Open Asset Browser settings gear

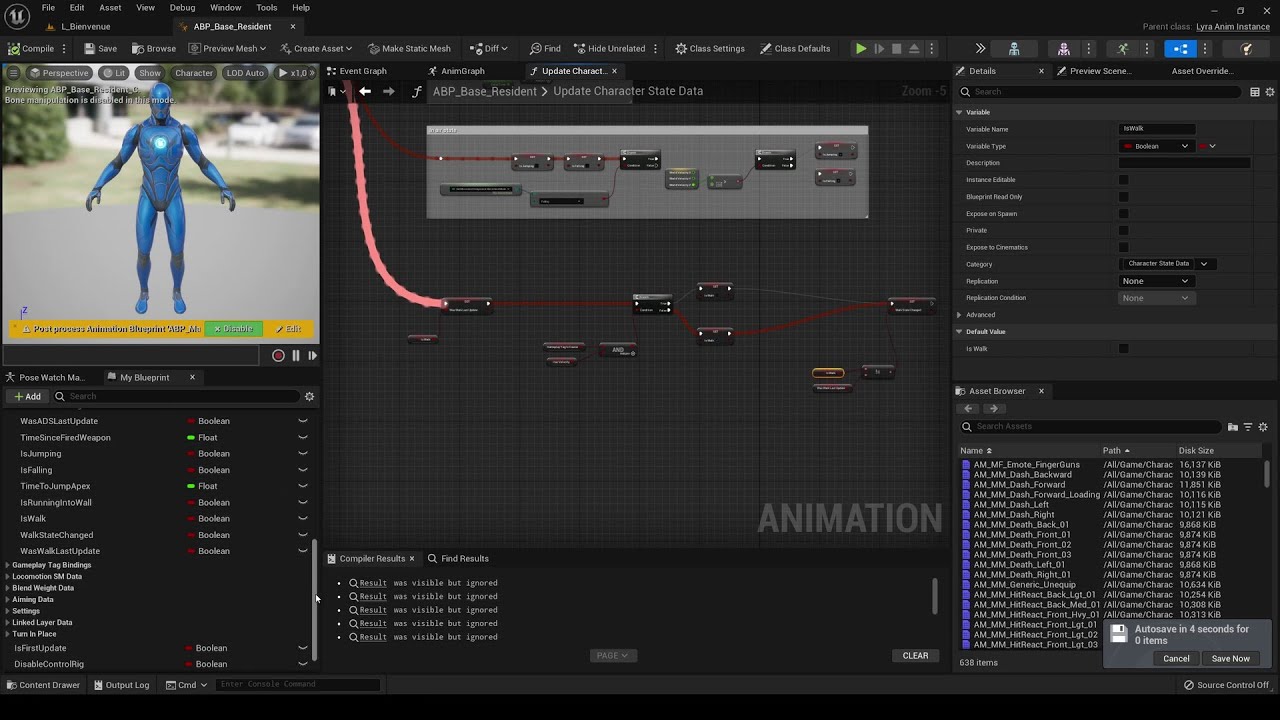point(1263,427)
